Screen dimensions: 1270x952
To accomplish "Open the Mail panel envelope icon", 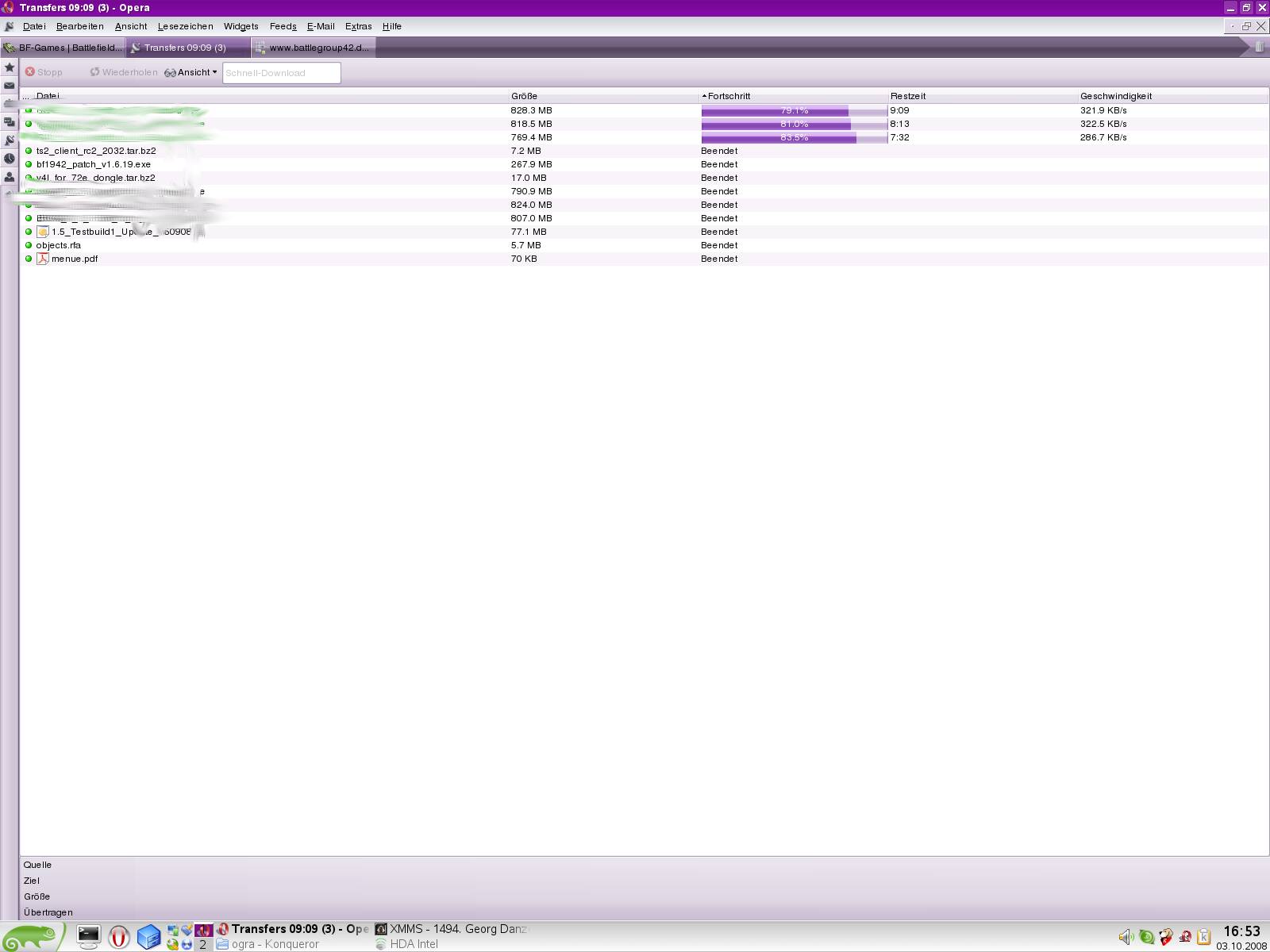I will [x=10, y=86].
